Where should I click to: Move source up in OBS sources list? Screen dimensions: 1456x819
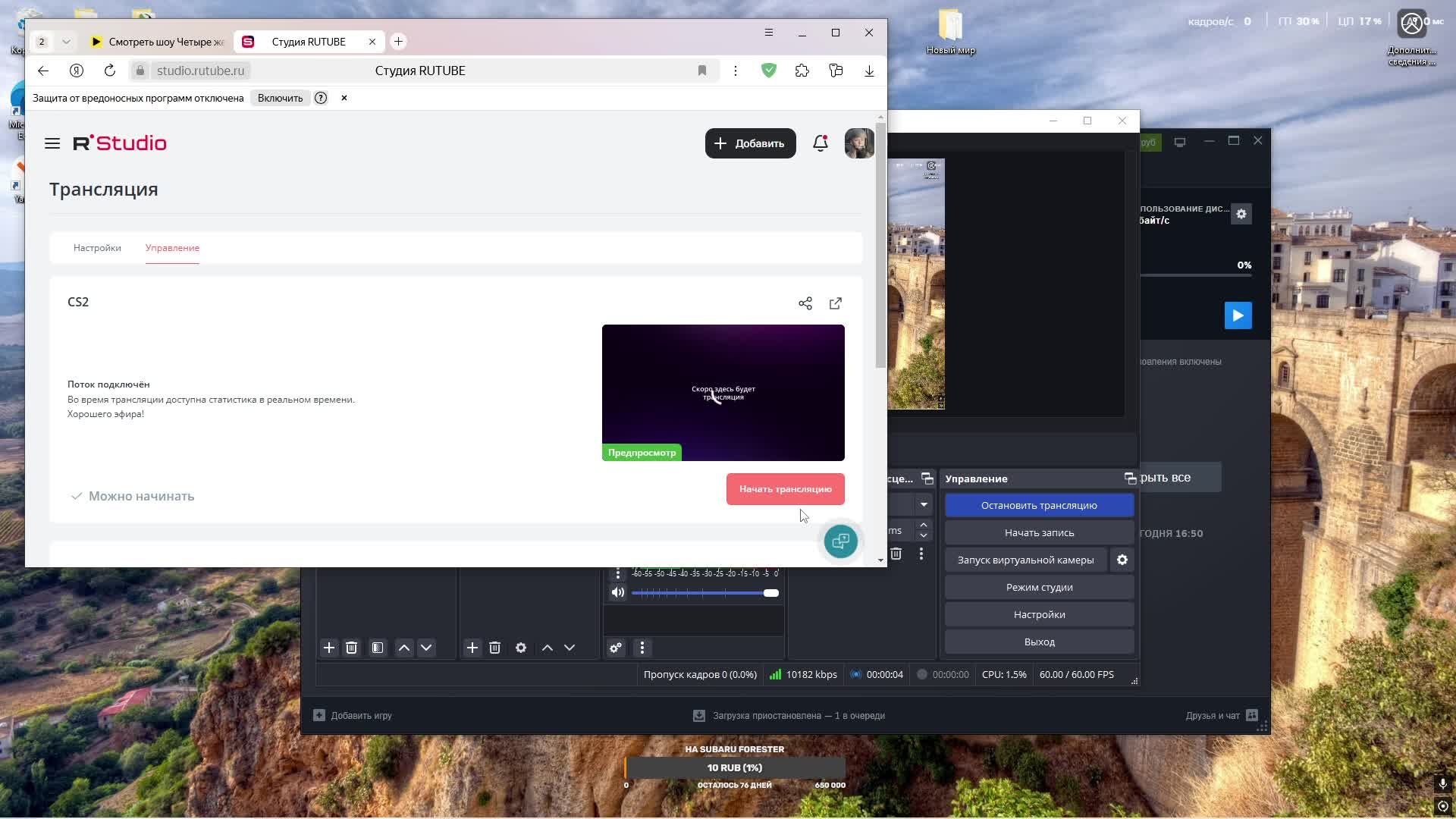tap(548, 648)
